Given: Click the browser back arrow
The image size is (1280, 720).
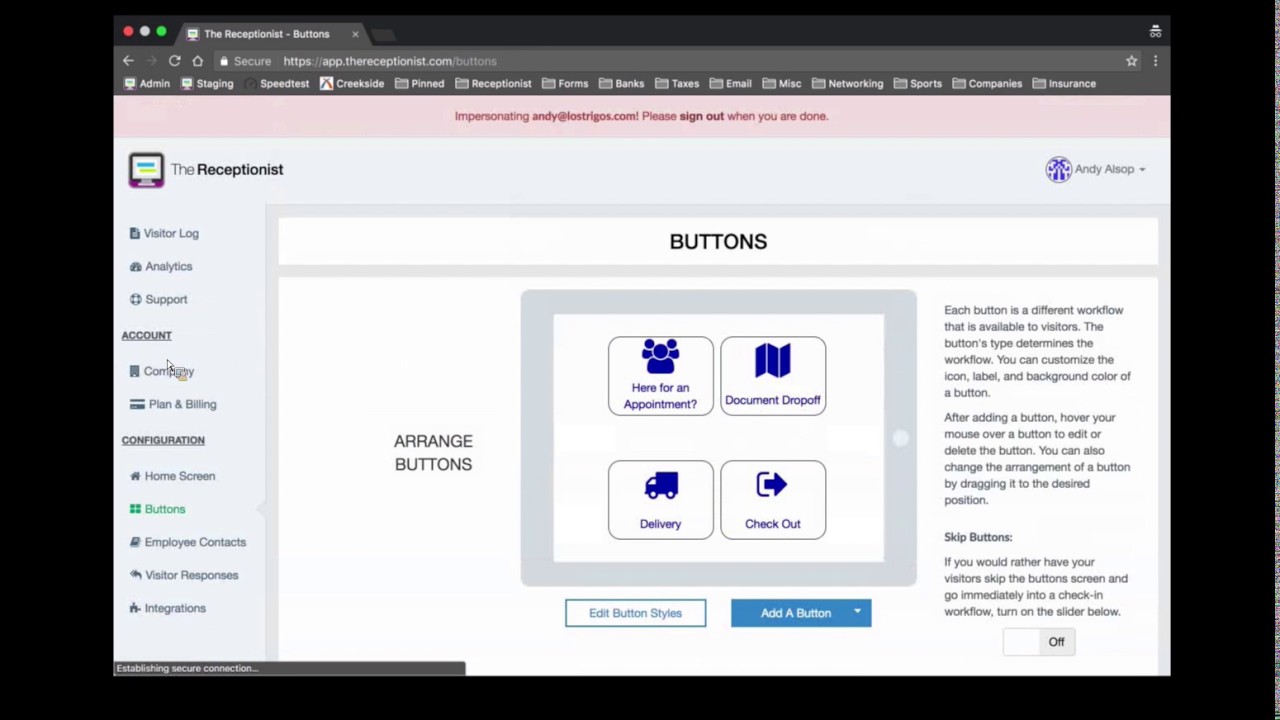Looking at the screenshot, I should pos(128,61).
